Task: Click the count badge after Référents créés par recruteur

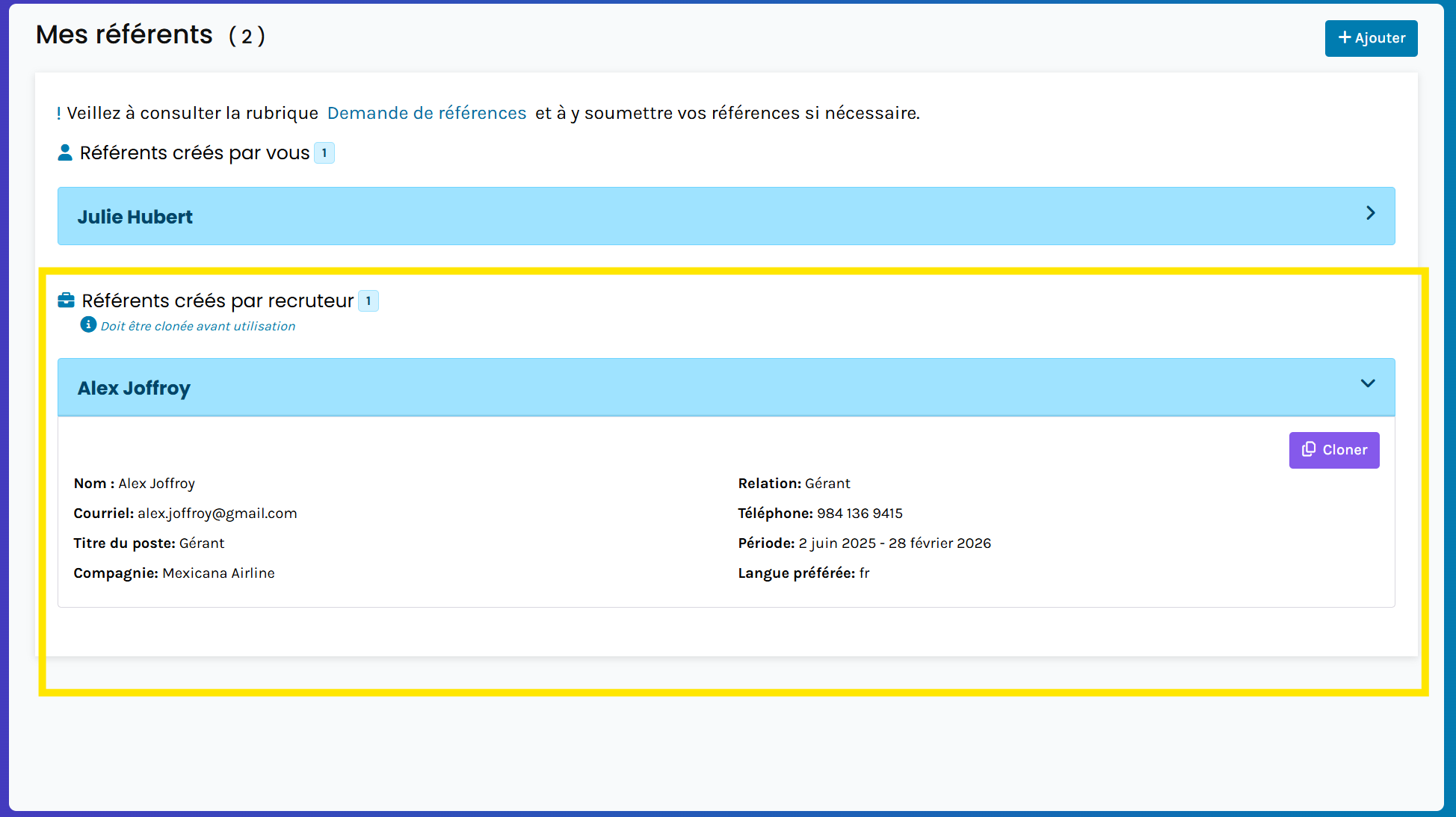Action: (x=368, y=300)
